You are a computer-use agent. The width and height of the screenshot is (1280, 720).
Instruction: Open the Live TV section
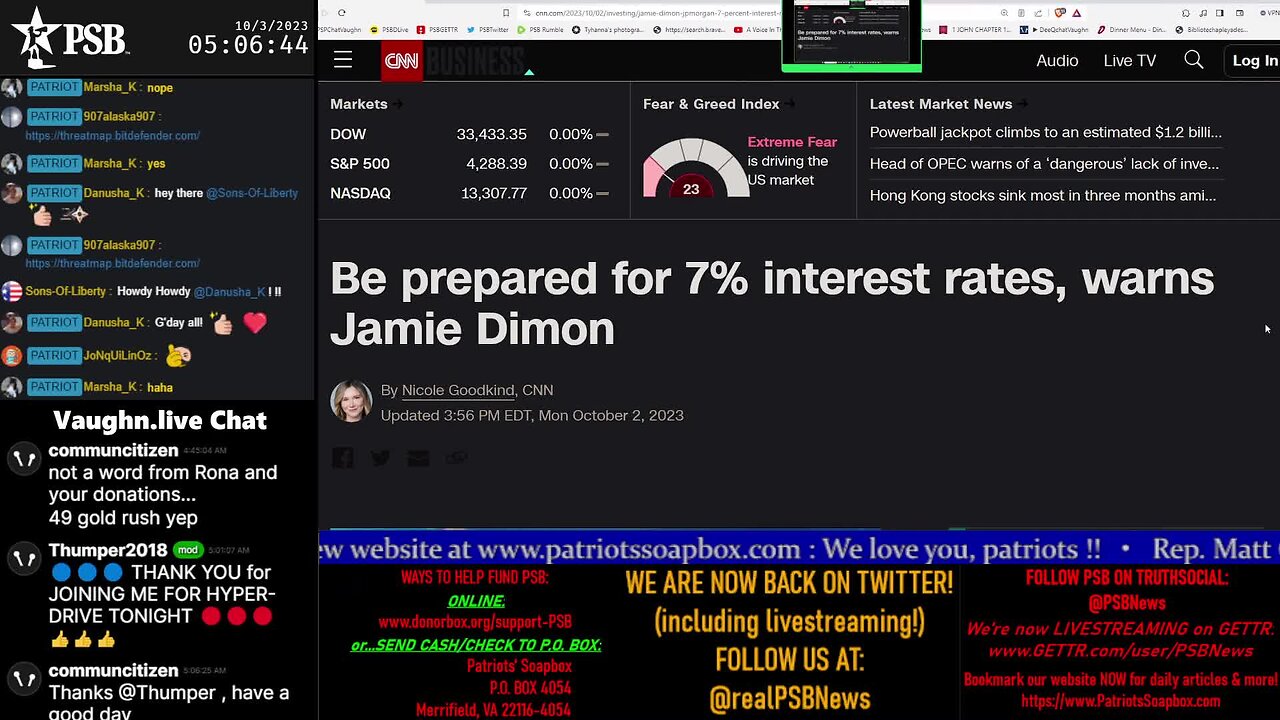pyautogui.click(x=1130, y=61)
